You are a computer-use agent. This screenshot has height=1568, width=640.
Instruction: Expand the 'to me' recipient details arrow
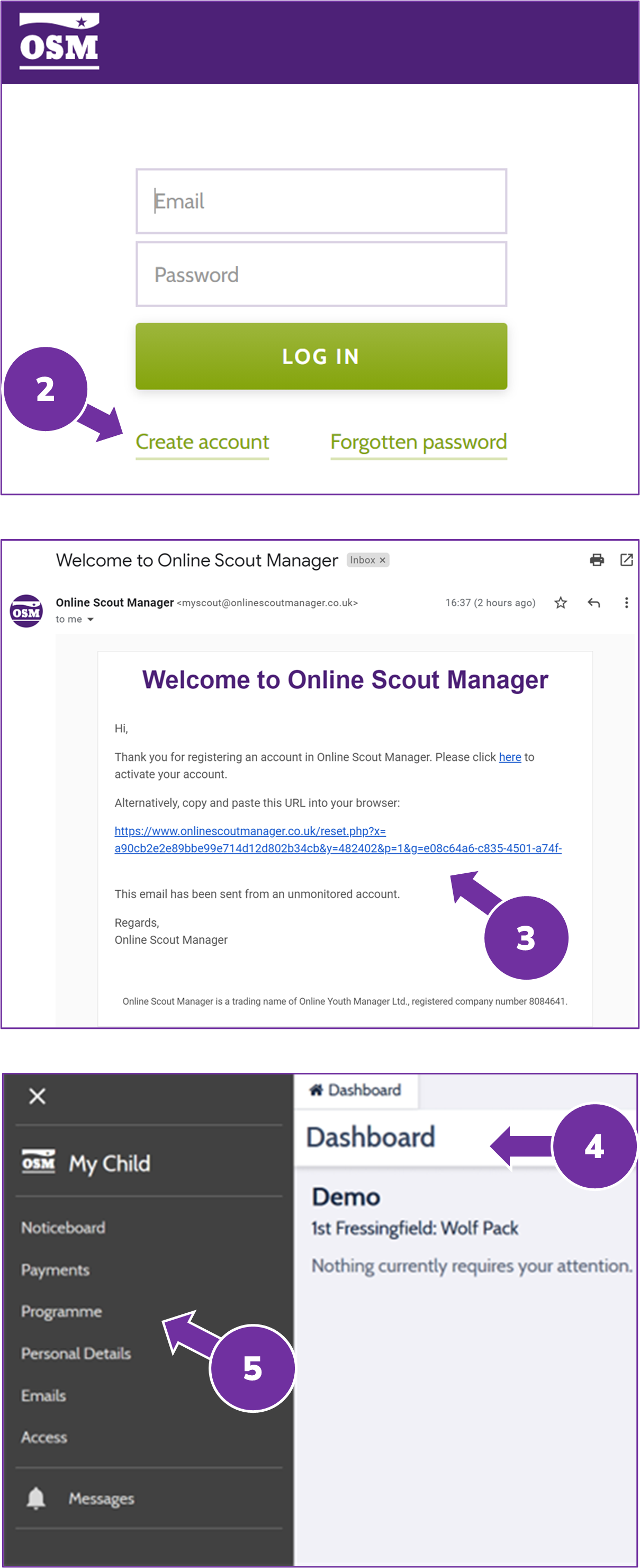(90, 620)
